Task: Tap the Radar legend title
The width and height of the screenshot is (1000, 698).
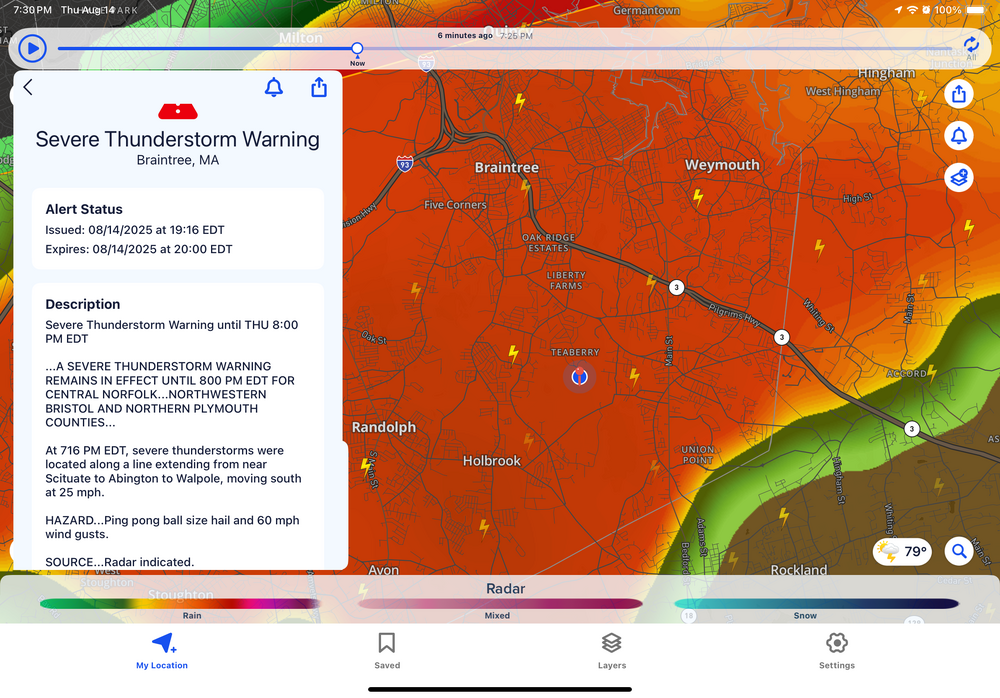Action: [x=505, y=588]
